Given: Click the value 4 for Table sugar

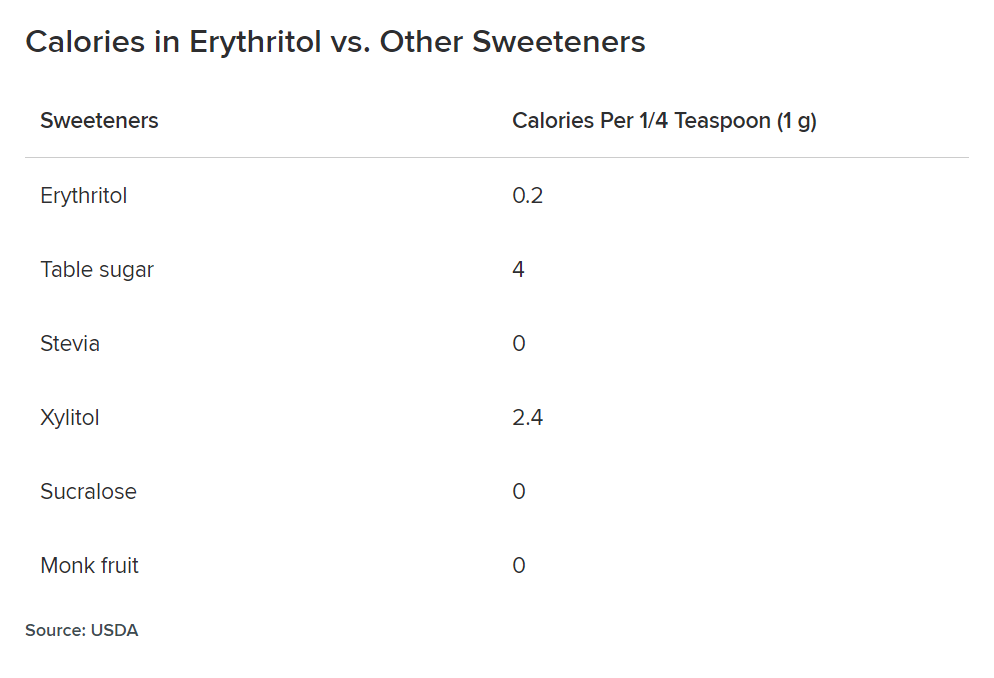Looking at the screenshot, I should click(x=519, y=269).
